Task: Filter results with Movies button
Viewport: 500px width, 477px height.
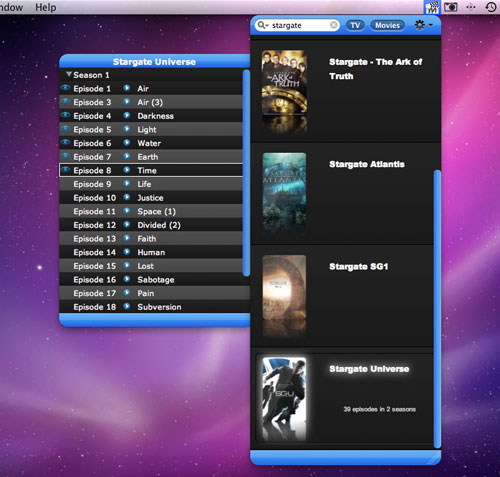Action: pyautogui.click(x=387, y=25)
